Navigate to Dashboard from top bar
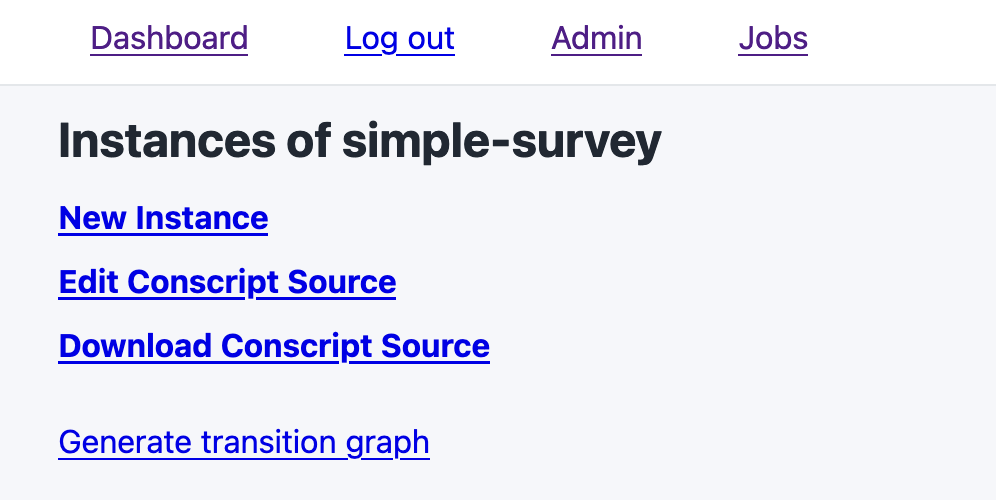996x500 pixels. tap(169, 39)
